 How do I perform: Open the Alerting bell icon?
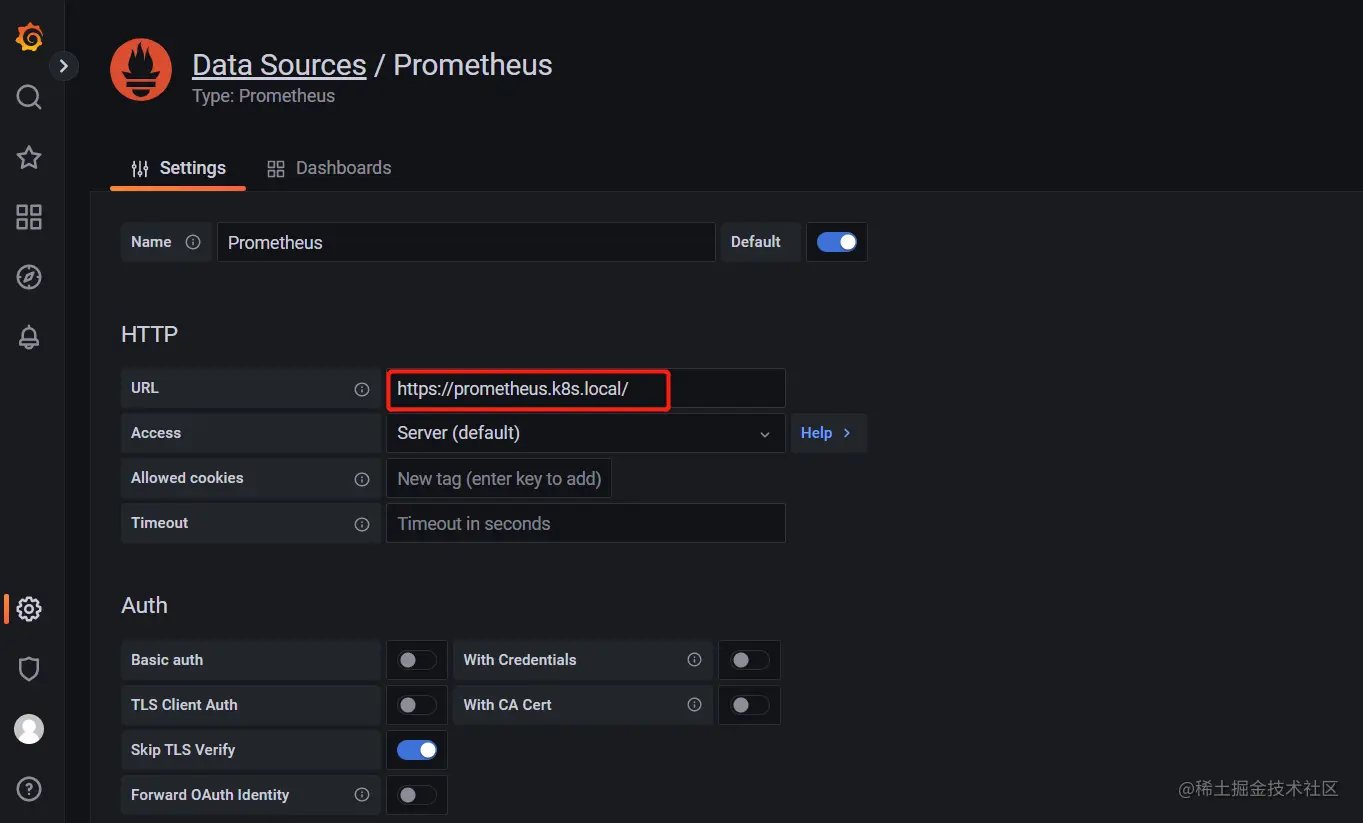click(x=29, y=338)
